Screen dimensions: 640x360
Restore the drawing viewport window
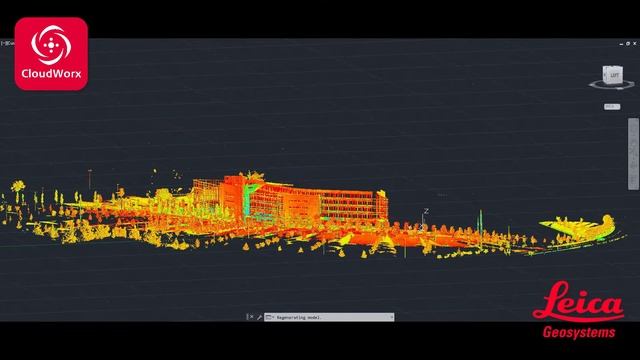click(x=628, y=43)
